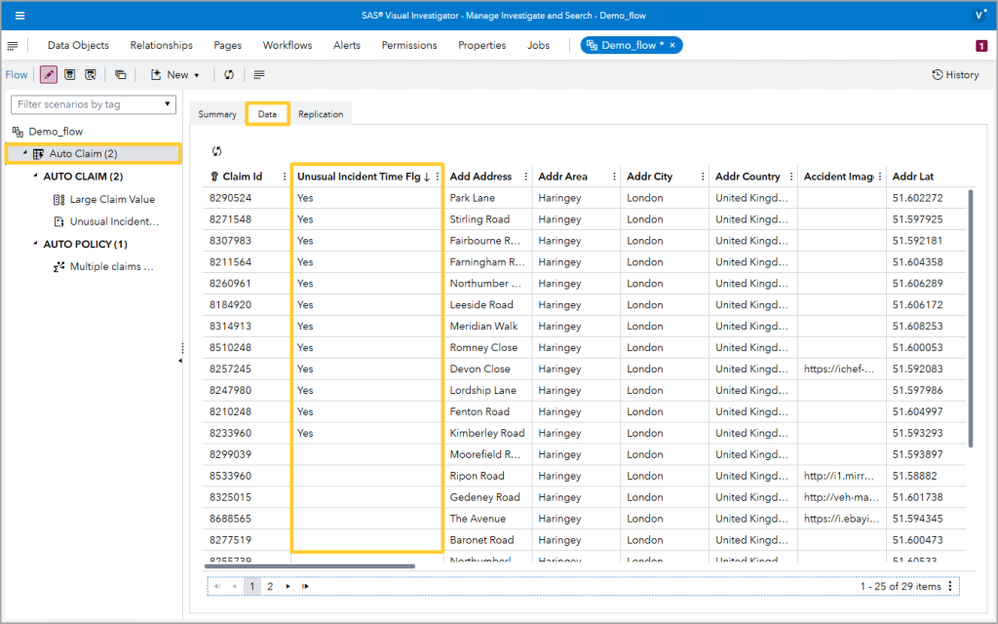The image size is (998, 624).
Task: Go to last page of results
Action: coord(306,586)
